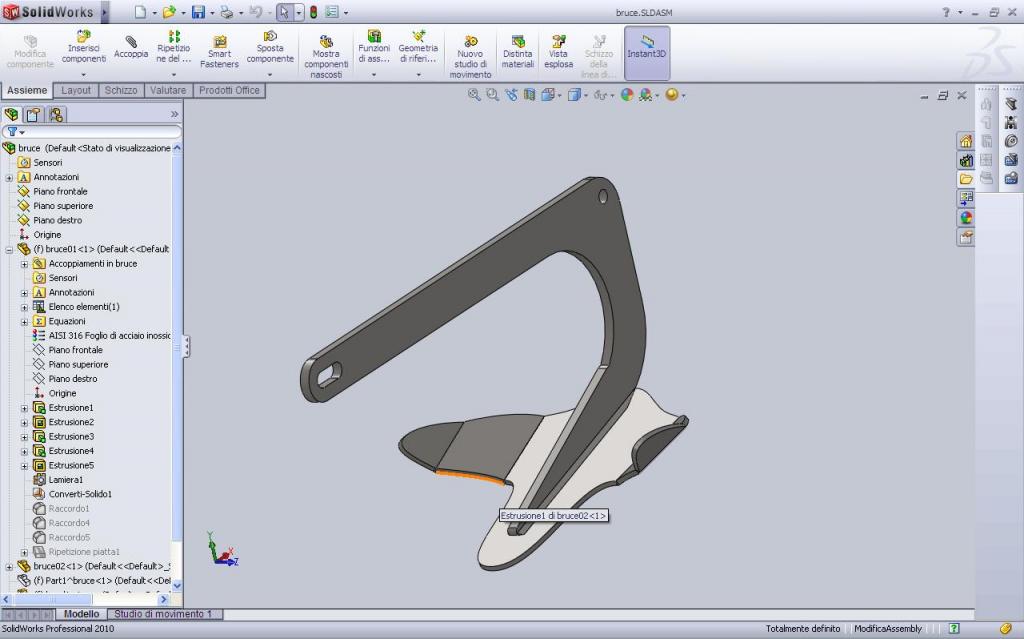Expand the bruce02<1> component node
The width and height of the screenshot is (1024, 639).
pos(9,567)
